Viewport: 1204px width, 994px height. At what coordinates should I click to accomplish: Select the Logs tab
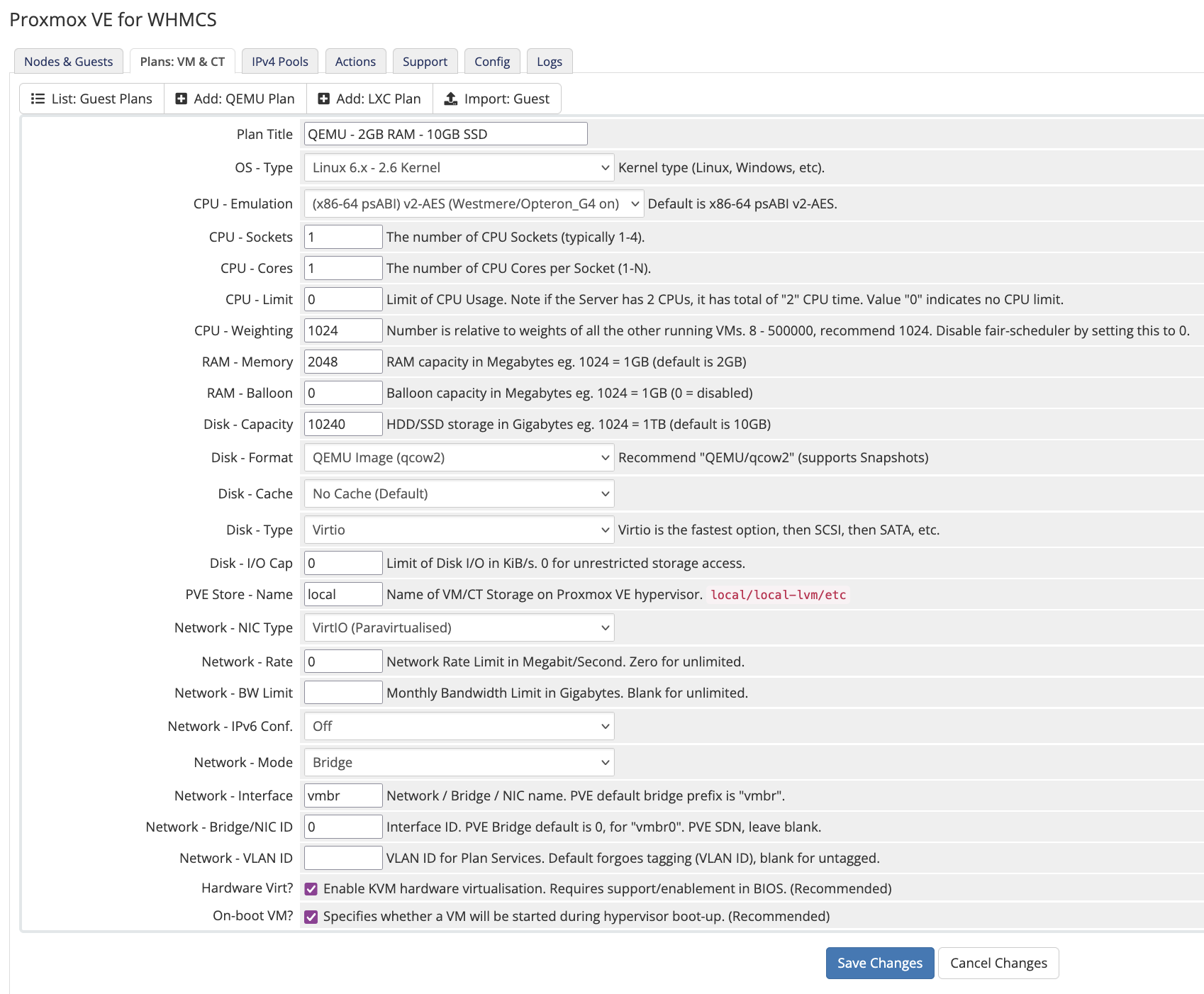(x=550, y=61)
